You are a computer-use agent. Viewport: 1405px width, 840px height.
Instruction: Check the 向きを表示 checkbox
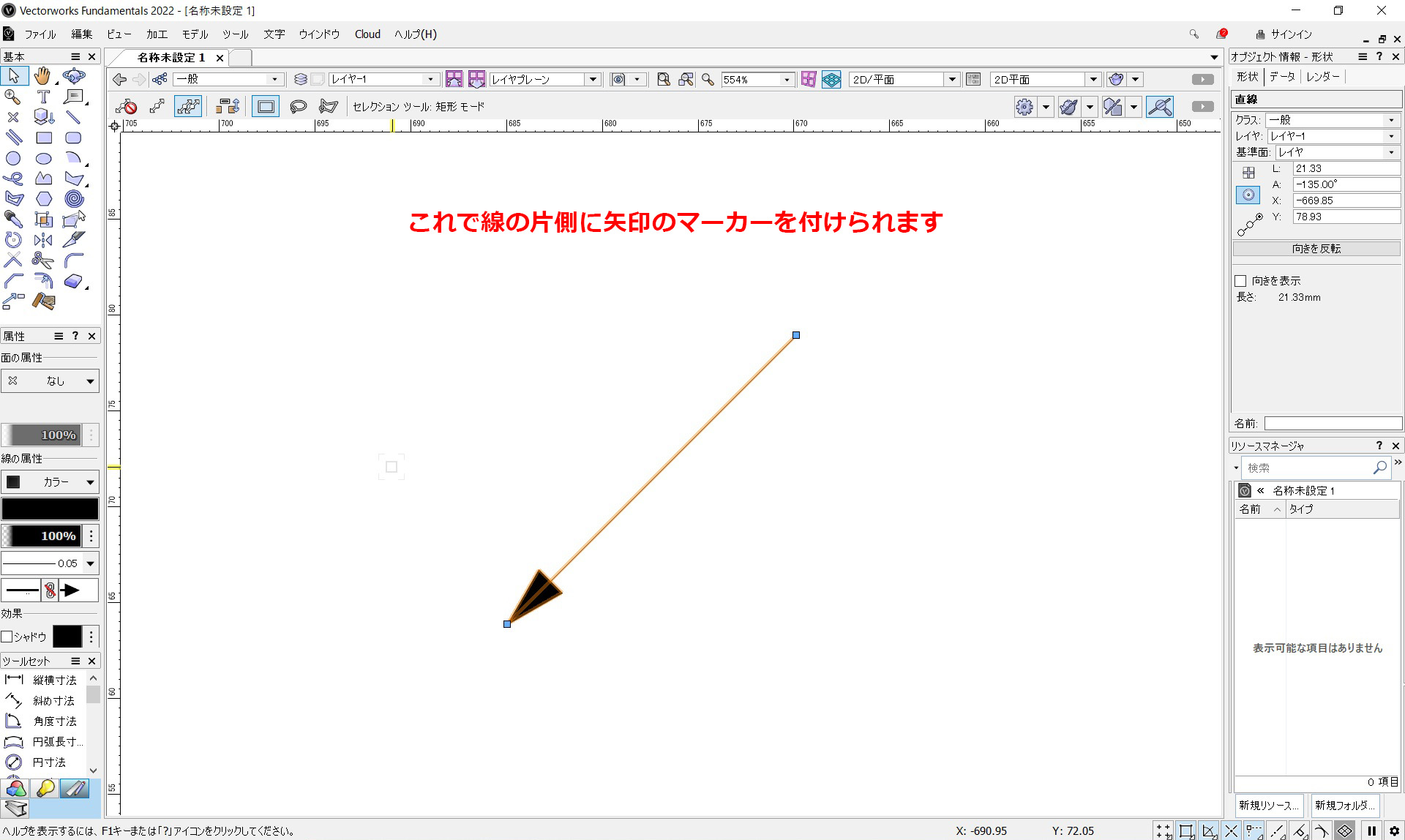(1241, 280)
